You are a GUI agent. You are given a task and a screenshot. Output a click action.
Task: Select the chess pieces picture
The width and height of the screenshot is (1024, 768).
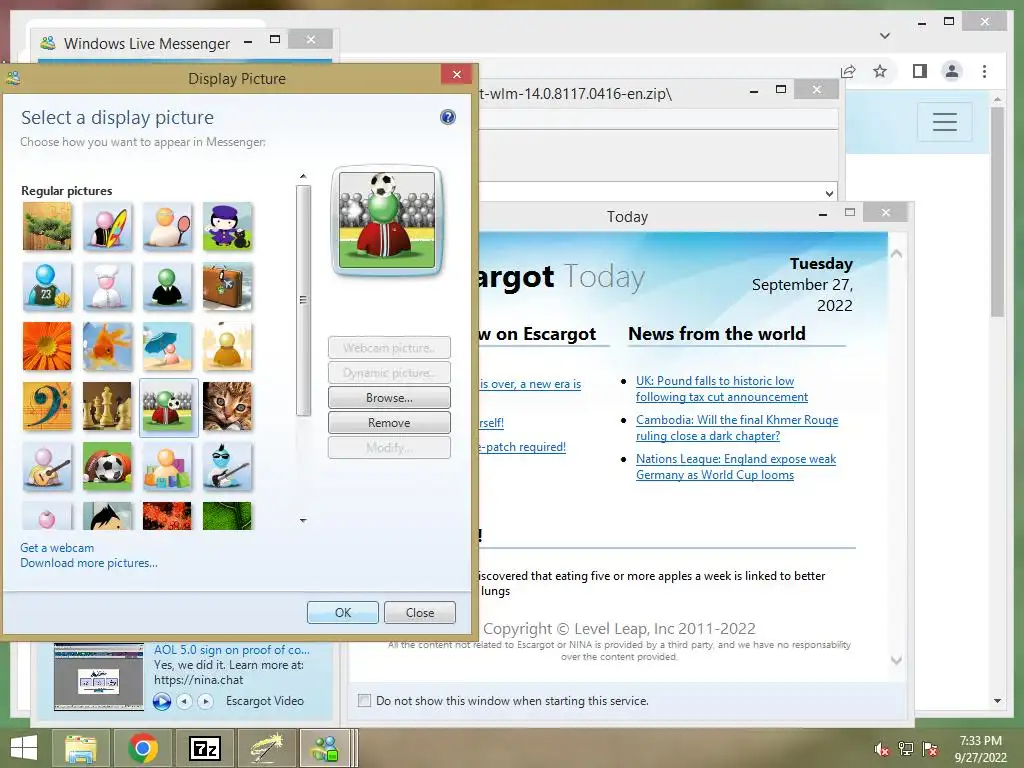pyautogui.click(x=107, y=407)
